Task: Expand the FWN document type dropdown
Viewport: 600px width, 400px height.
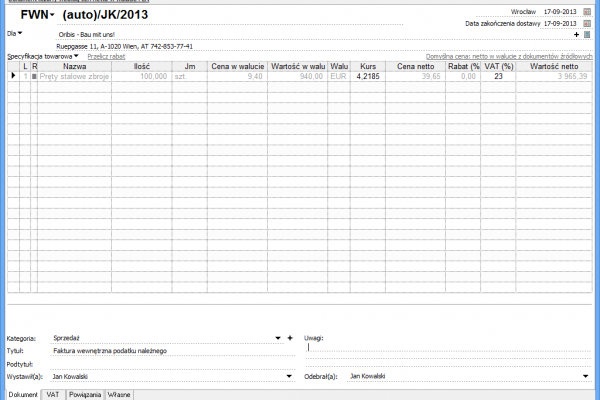Action: click(51, 17)
